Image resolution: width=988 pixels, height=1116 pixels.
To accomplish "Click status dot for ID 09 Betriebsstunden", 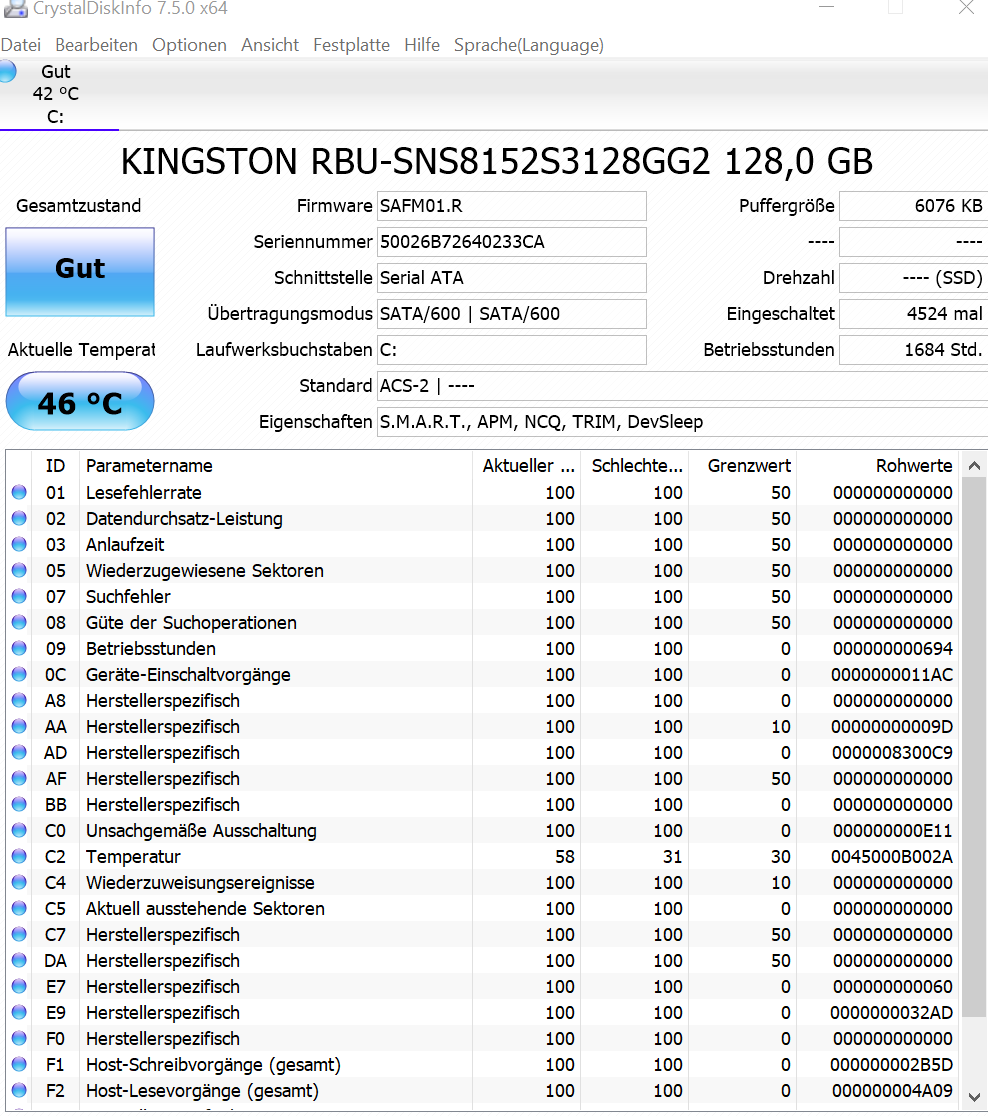I will [x=19, y=648].
